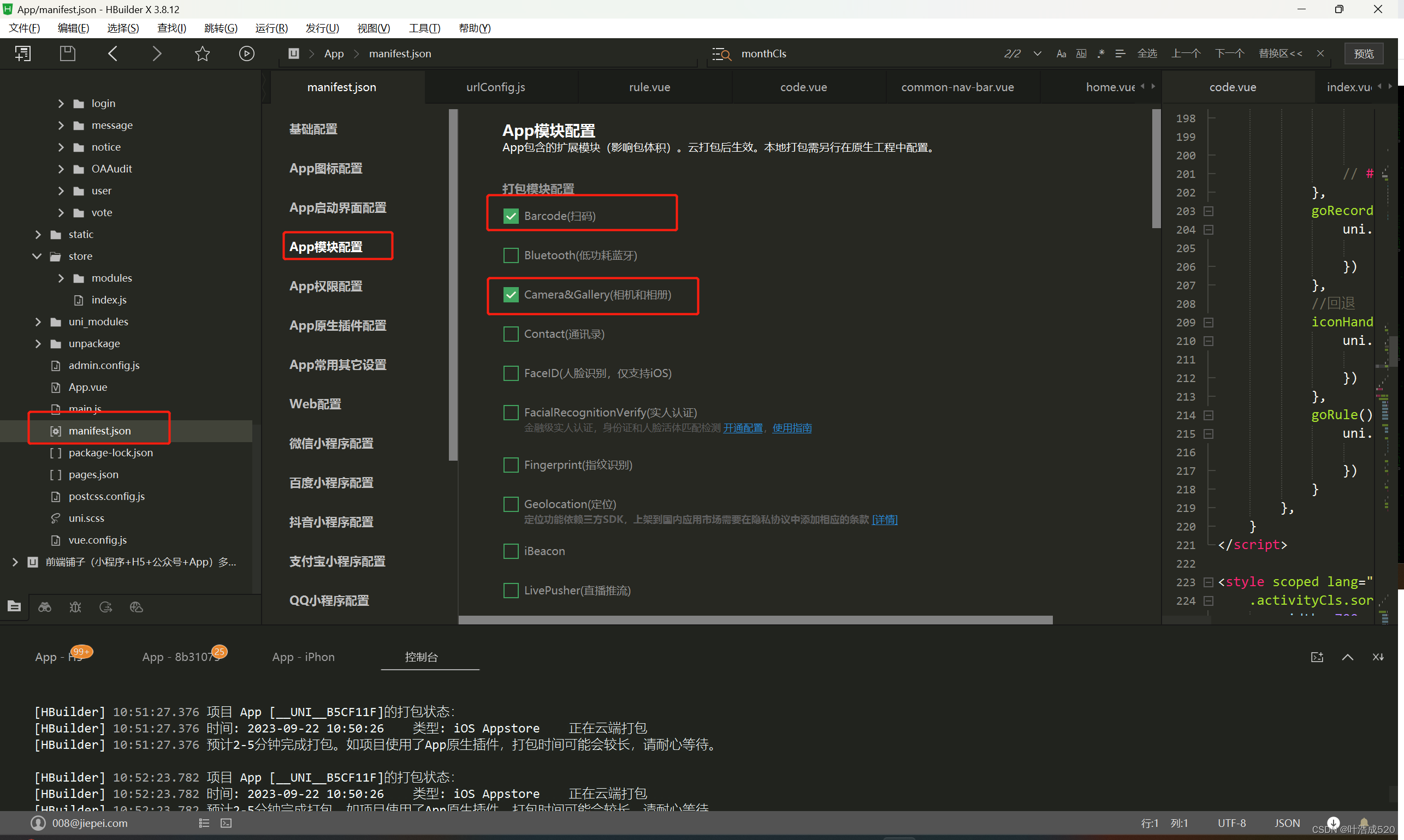Screen dimensions: 1404x840
Task: Navigate forward with the right arrow icon
Action: click(x=157, y=54)
